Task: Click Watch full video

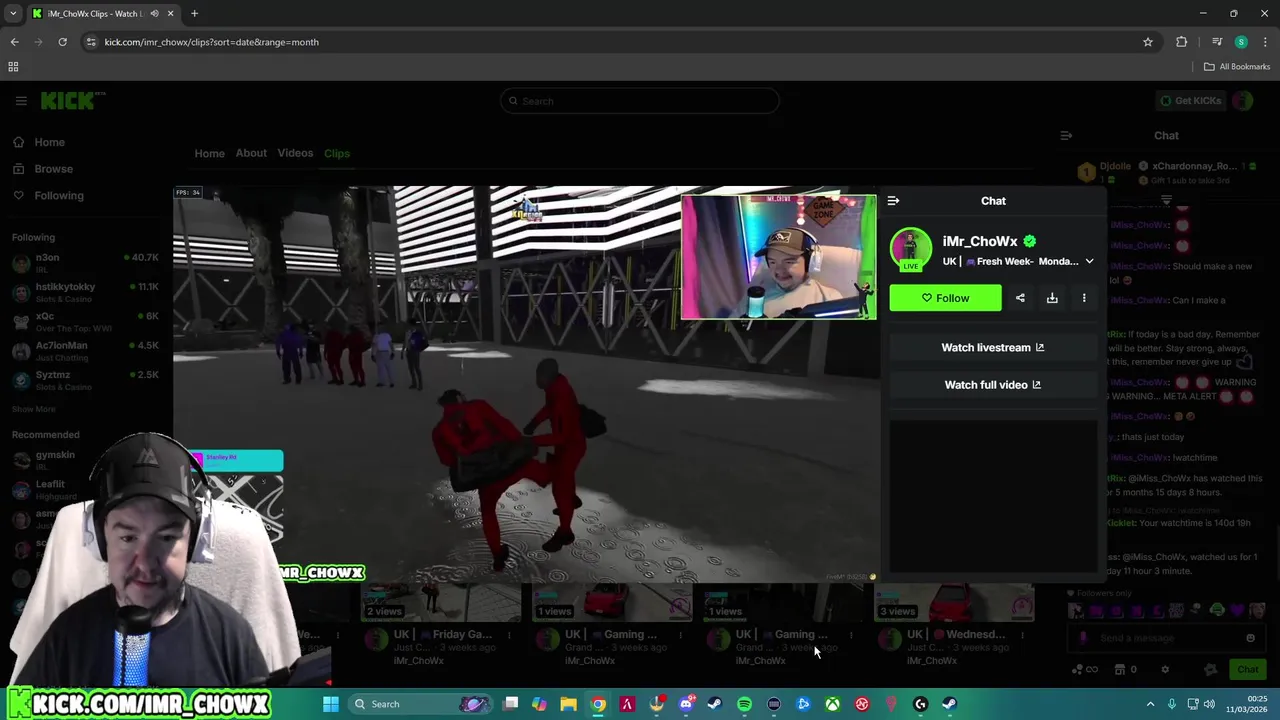Action: point(992,385)
